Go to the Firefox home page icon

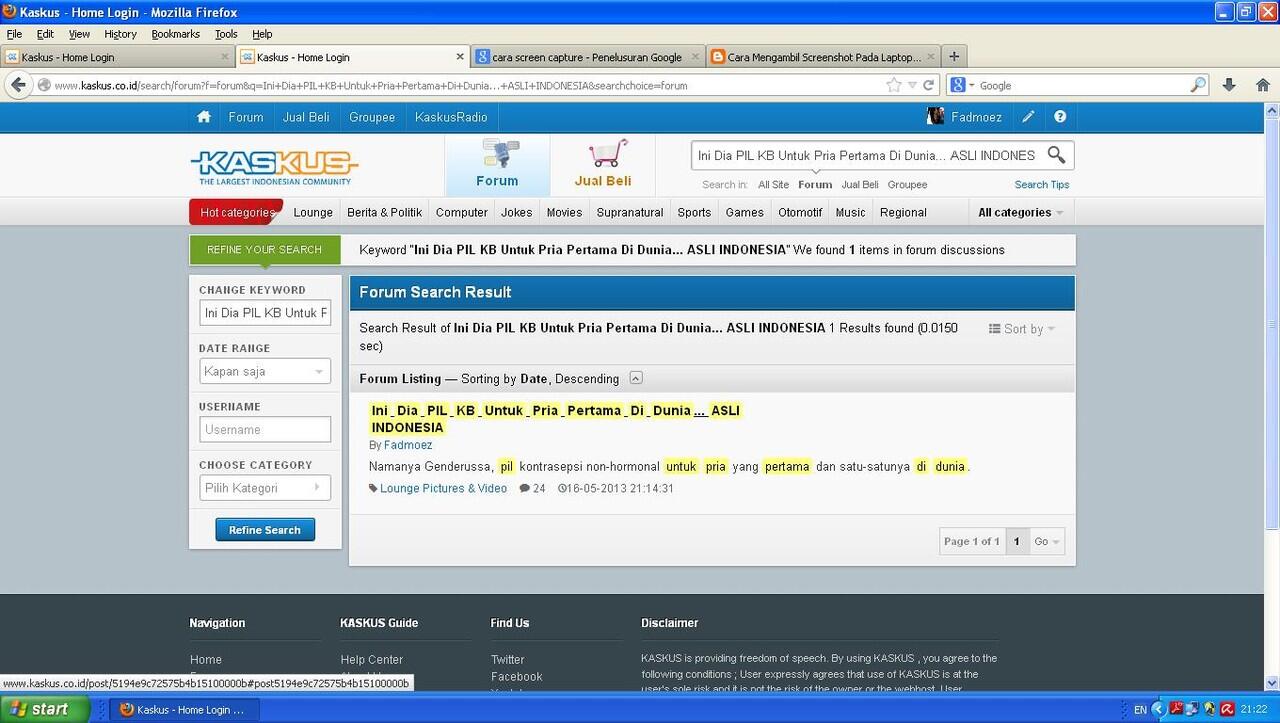(x=1262, y=85)
